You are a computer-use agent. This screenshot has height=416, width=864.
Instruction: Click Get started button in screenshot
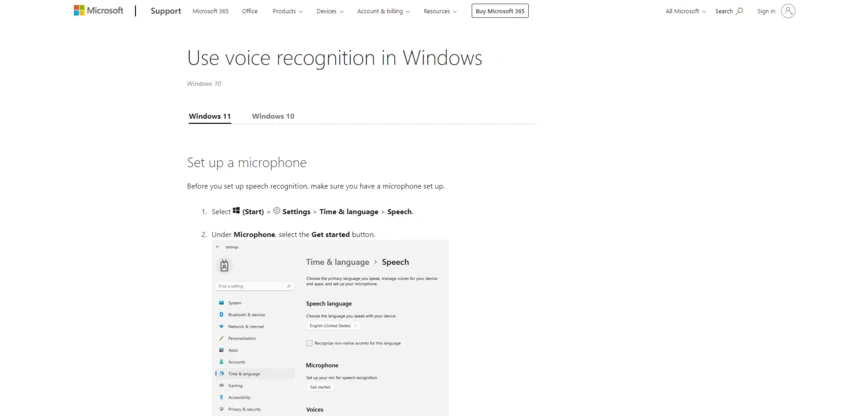[320, 387]
